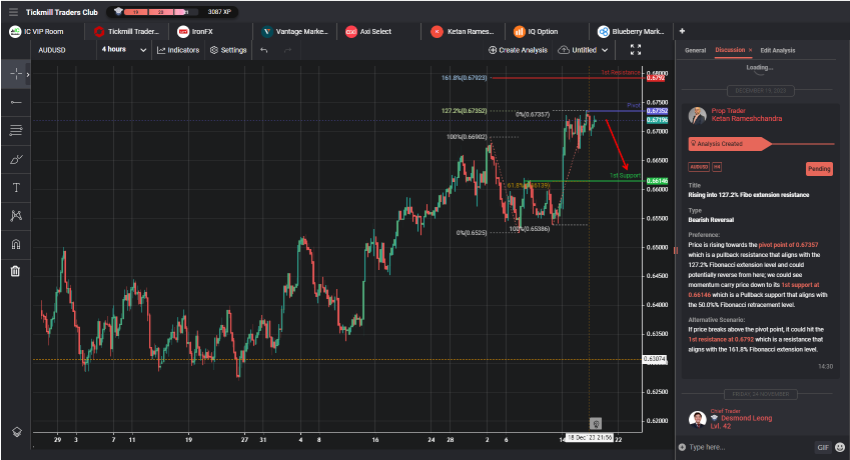Switch to the Vantage Markets tab
Image resolution: width=850 pixels, height=460 pixels.
294,31
